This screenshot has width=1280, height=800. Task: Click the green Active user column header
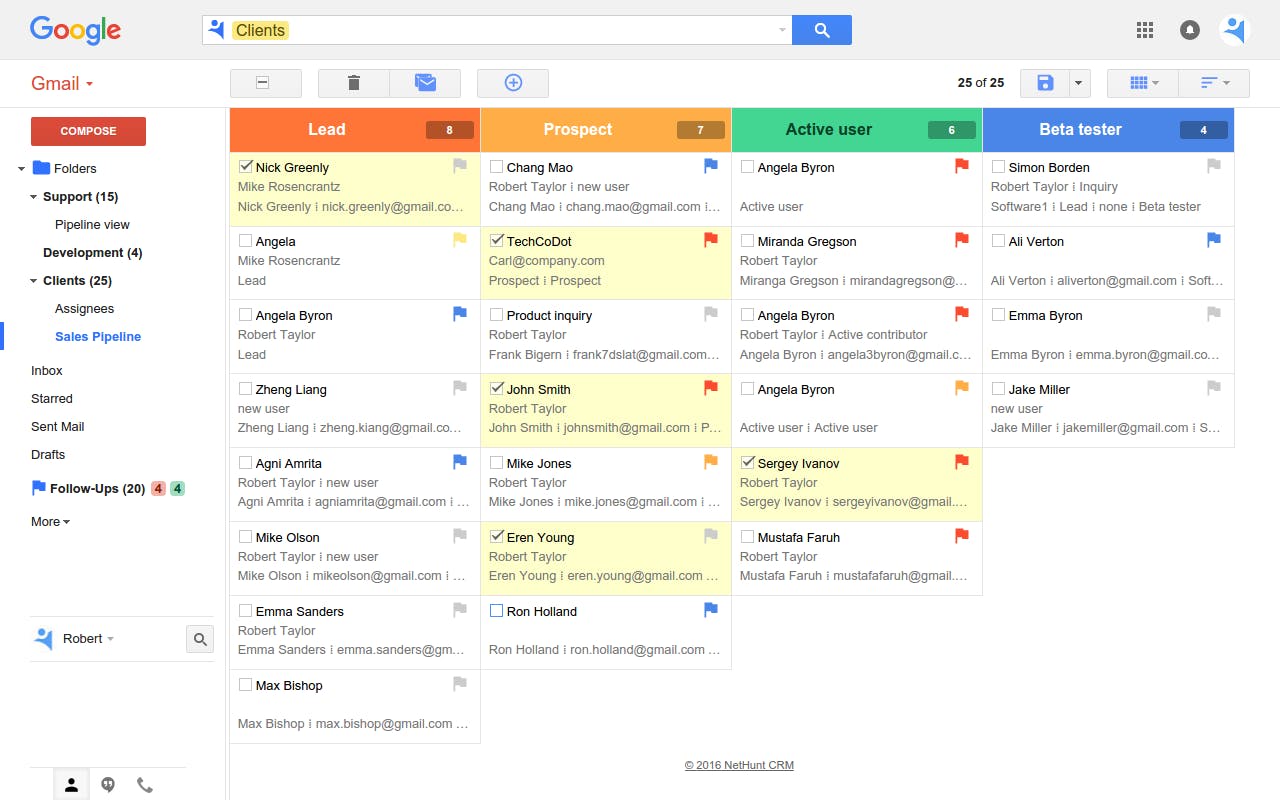[x=857, y=130]
